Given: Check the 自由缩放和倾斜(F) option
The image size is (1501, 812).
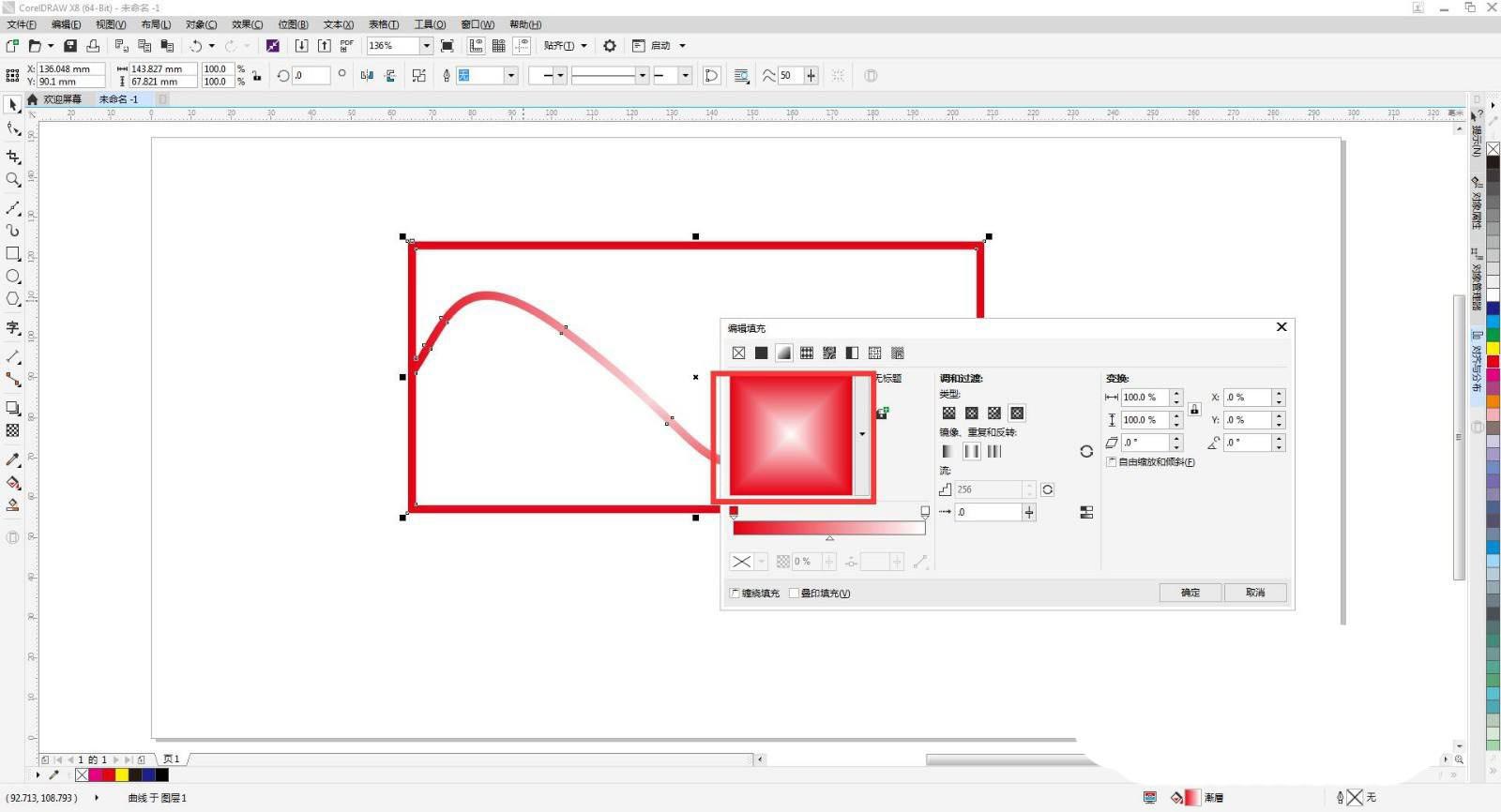Looking at the screenshot, I should (x=1112, y=462).
